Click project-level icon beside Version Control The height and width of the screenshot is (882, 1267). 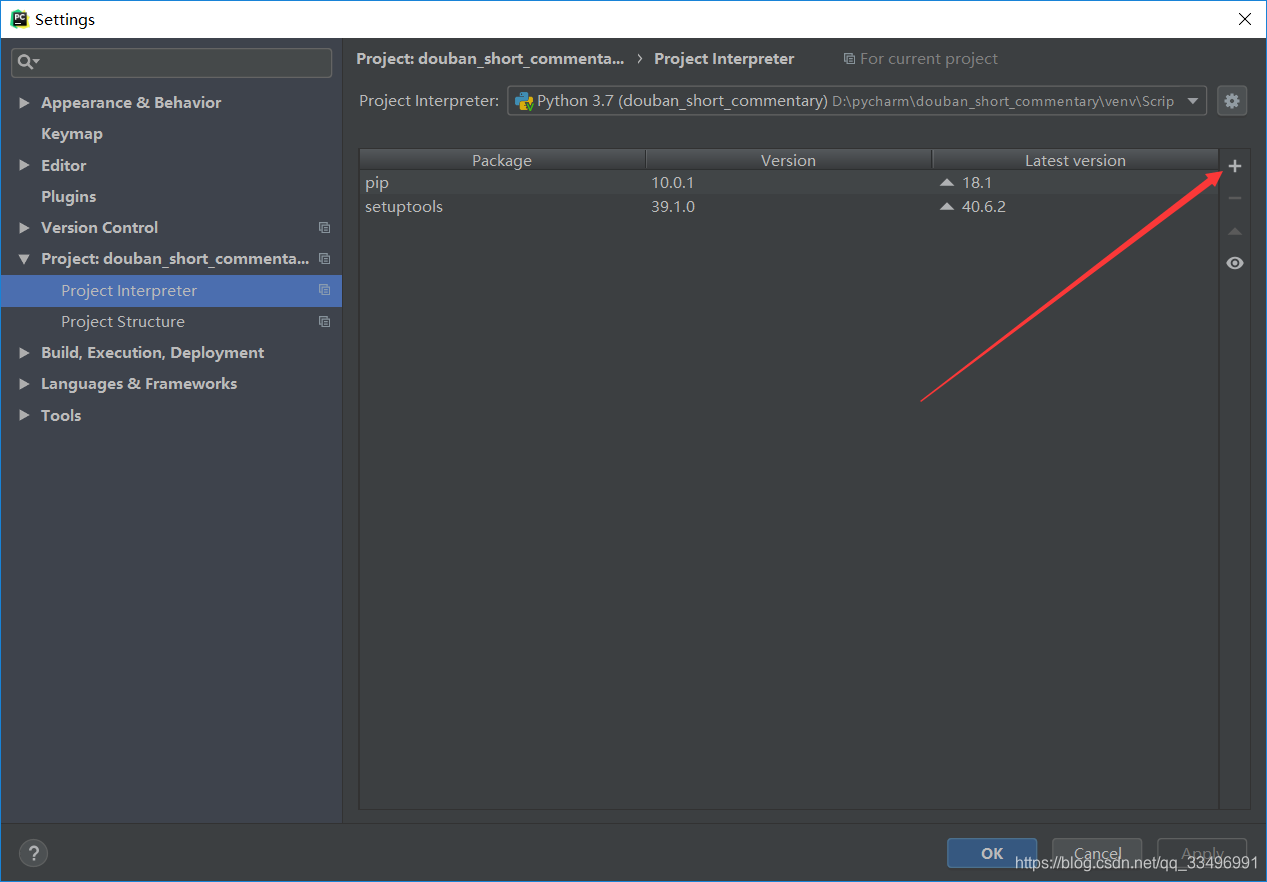[x=324, y=228]
